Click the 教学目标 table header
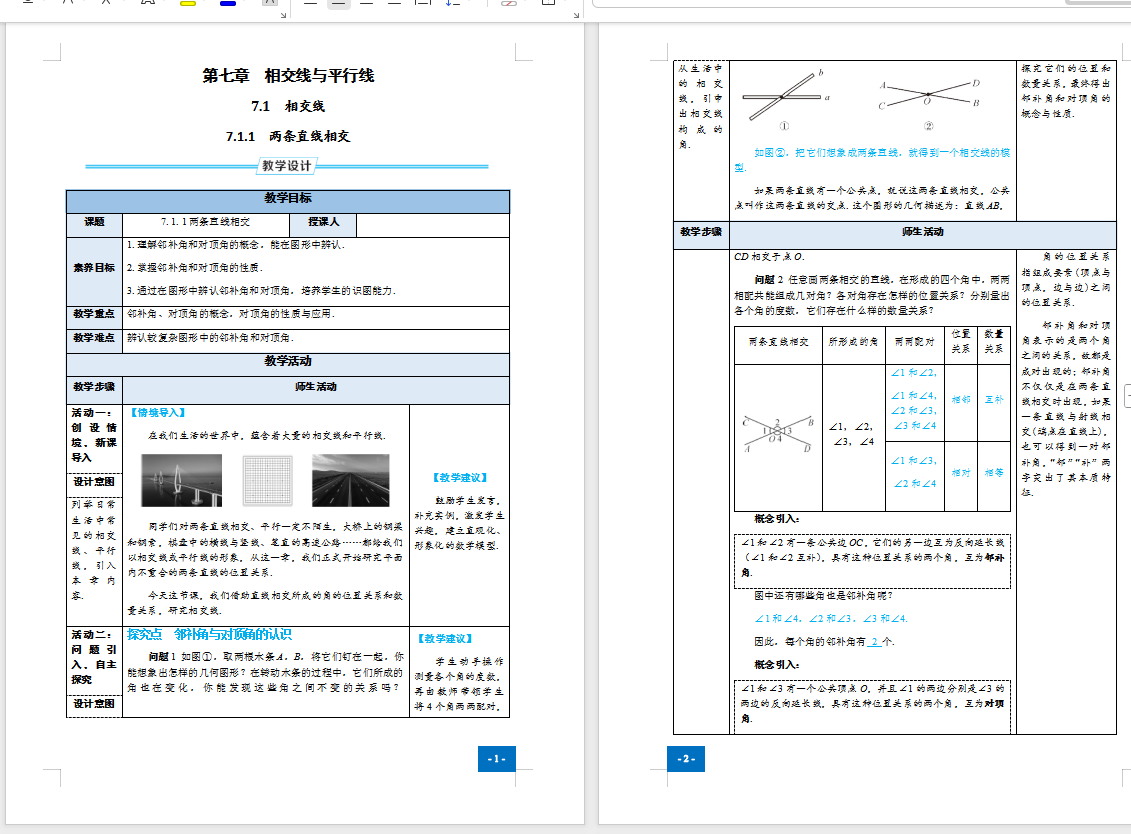 tap(288, 199)
